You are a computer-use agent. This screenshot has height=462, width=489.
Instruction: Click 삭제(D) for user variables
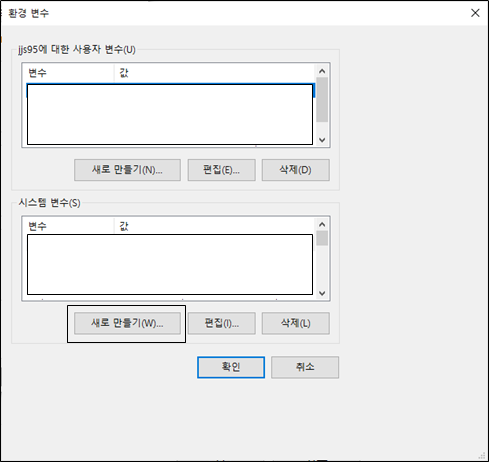(296, 170)
